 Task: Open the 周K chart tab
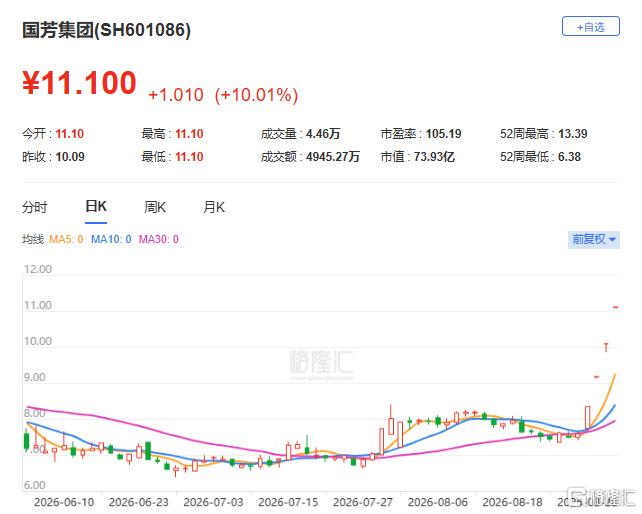point(155,207)
